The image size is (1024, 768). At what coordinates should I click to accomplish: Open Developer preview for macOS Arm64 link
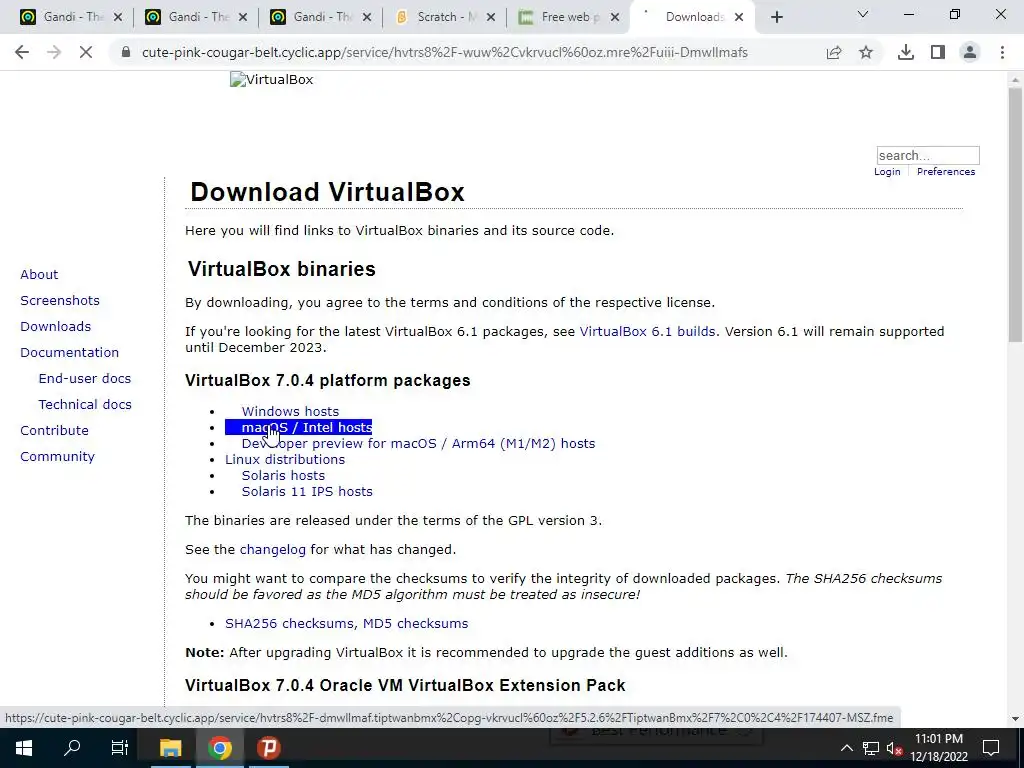tap(419, 444)
